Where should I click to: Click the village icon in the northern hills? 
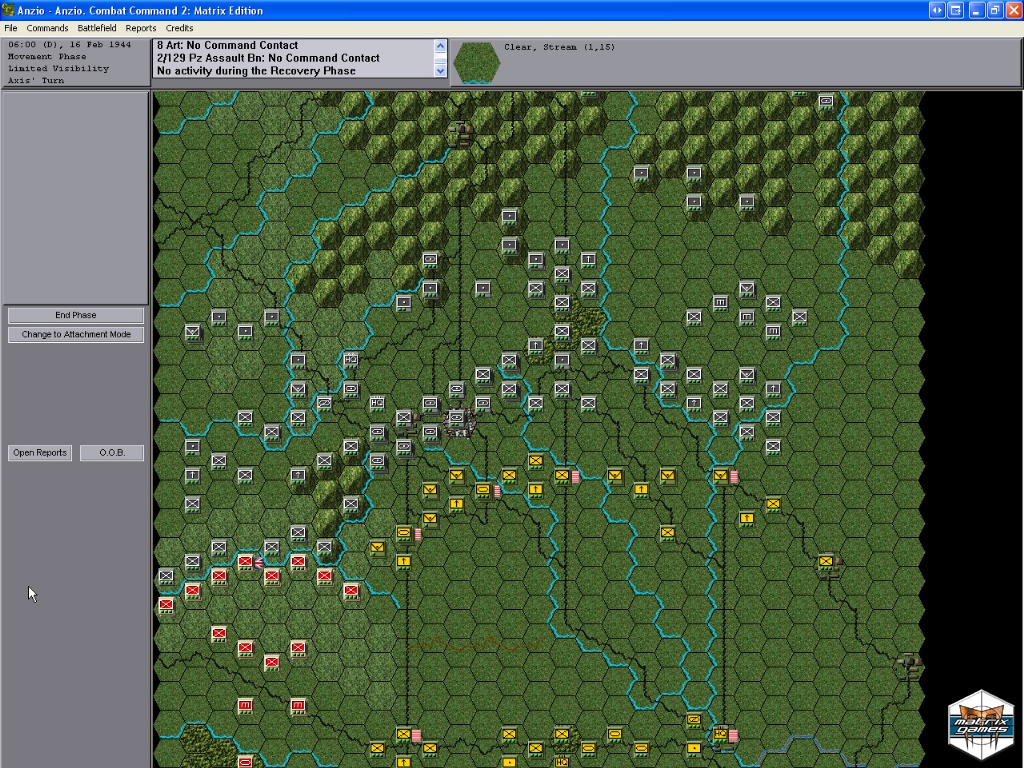[x=460, y=132]
